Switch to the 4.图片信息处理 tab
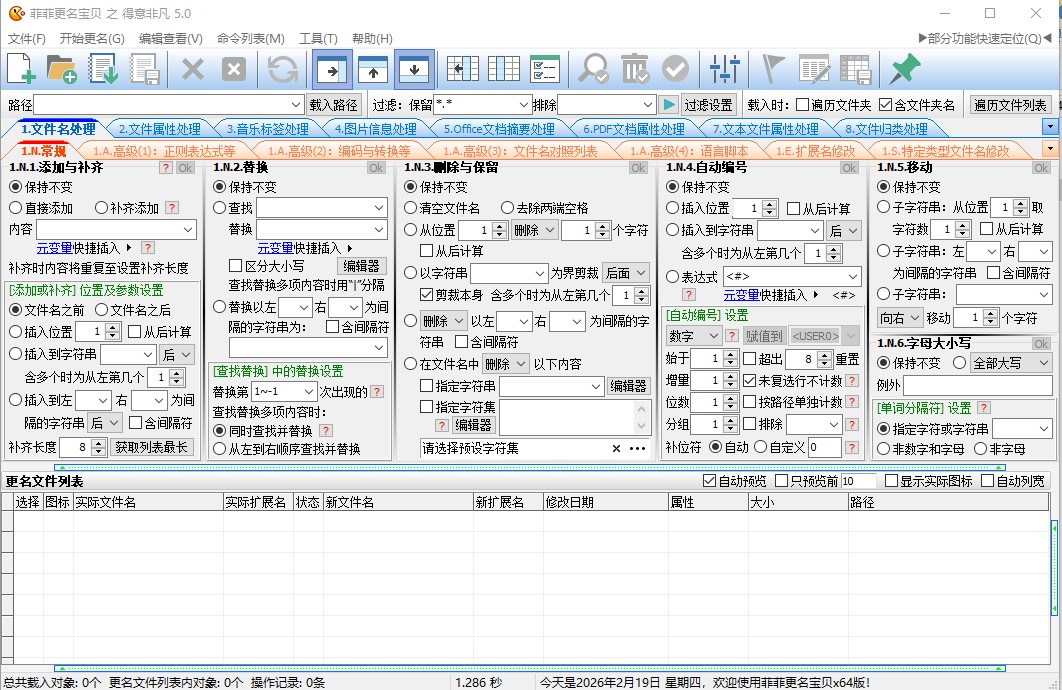This screenshot has height=690, width=1062. pyautogui.click(x=375, y=129)
